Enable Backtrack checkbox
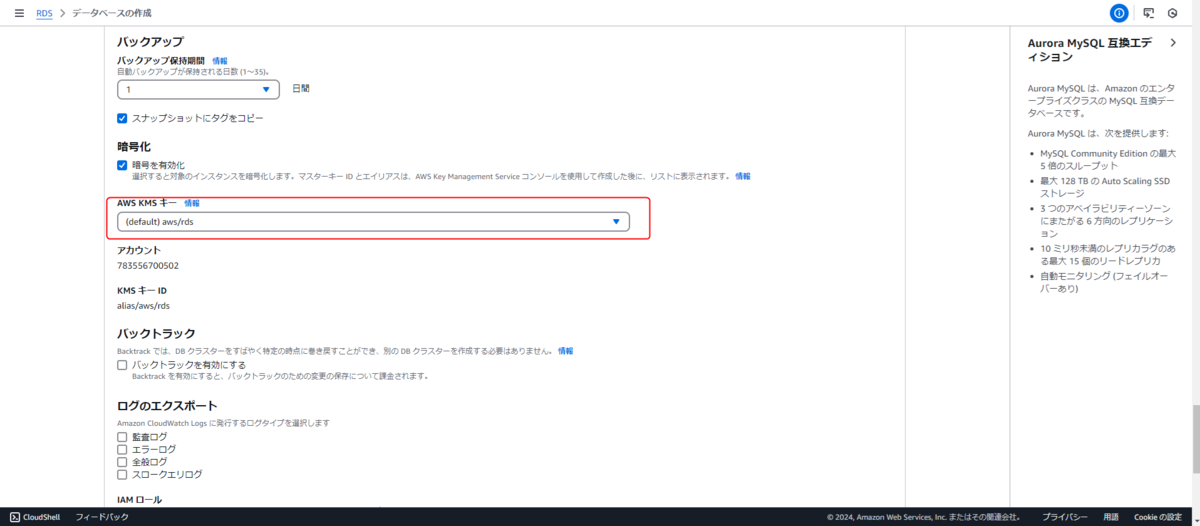 coord(122,365)
